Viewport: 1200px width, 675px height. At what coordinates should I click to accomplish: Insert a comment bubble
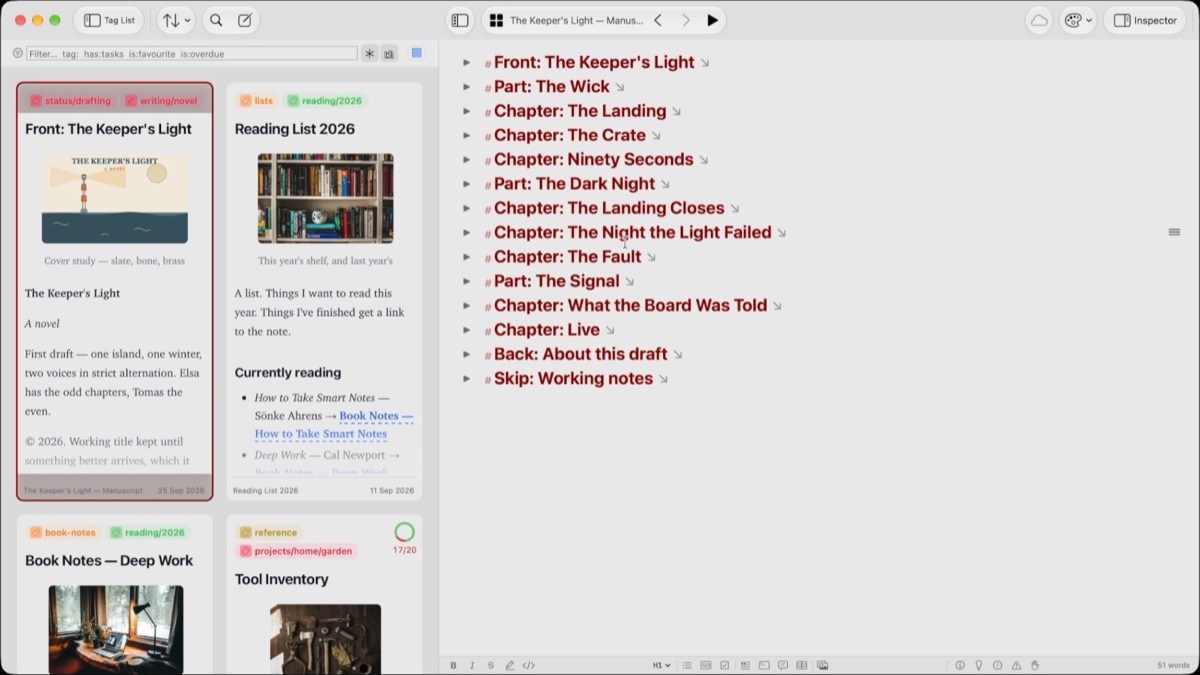tap(783, 665)
